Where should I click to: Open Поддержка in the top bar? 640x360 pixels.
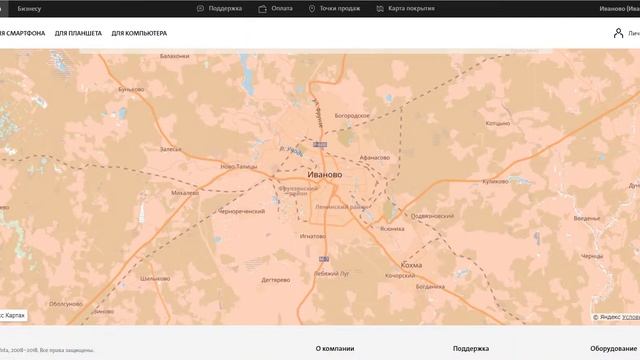pyautogui.click(x=225, y=9)
